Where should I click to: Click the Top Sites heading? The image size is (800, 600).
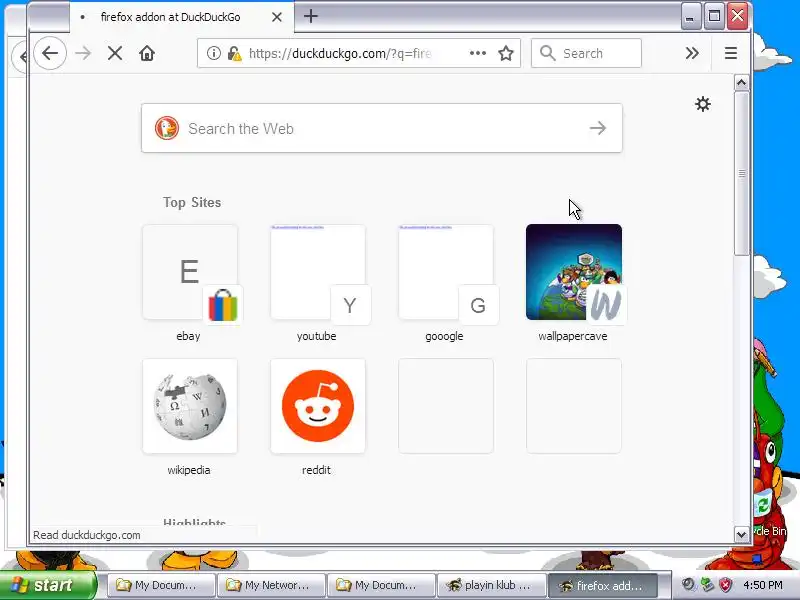[192, 203]
